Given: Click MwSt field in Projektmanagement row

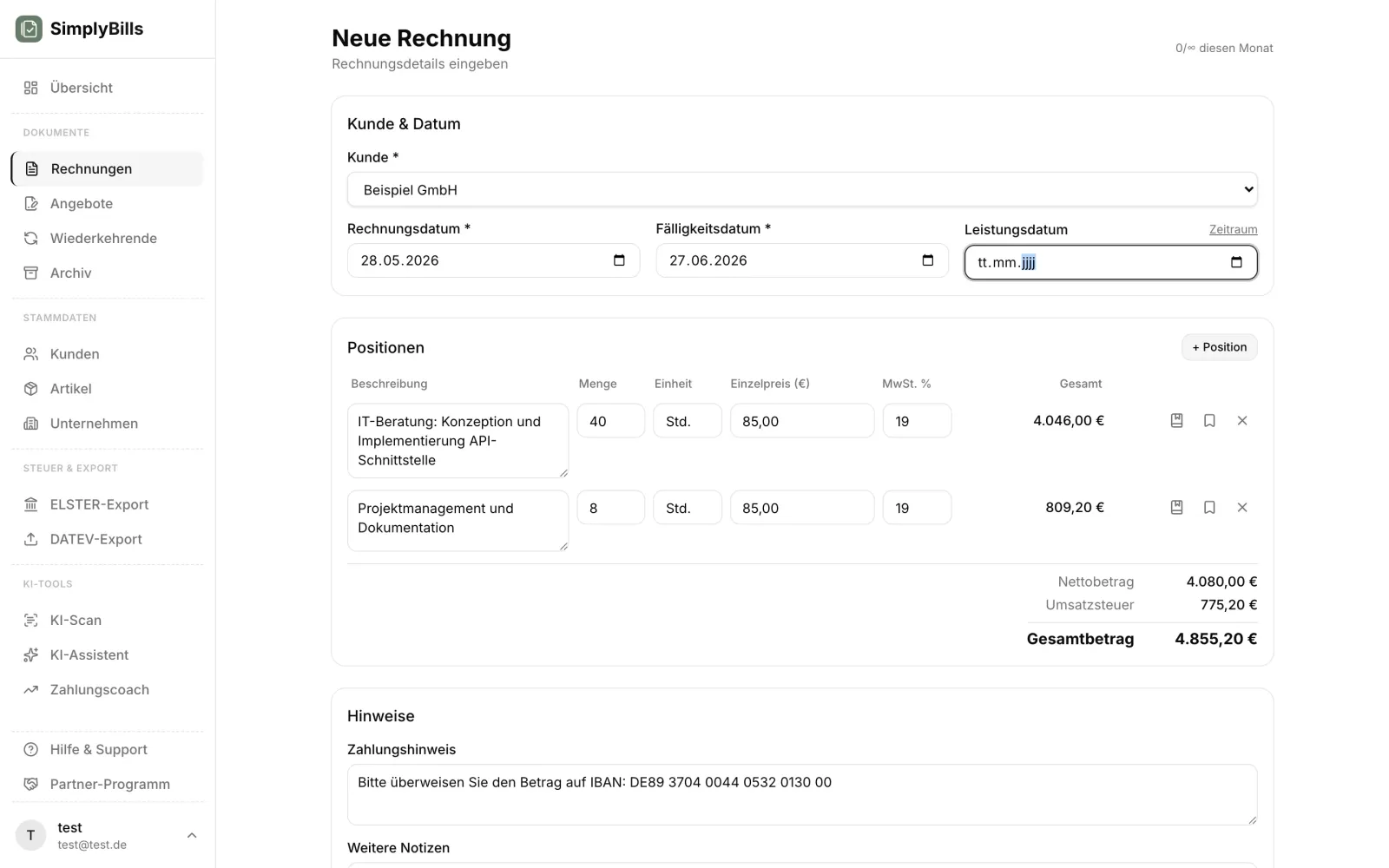Looking at the screenshot, I should pos(917,508).
